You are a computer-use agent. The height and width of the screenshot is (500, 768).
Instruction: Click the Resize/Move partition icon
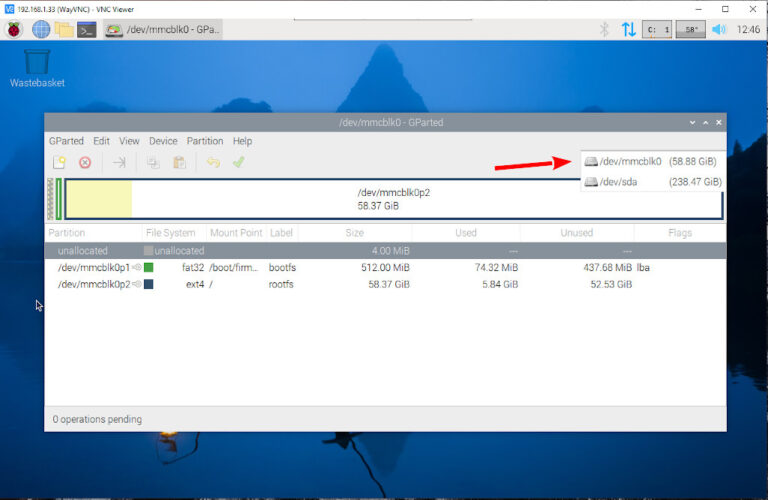click(x=119, y=162)
